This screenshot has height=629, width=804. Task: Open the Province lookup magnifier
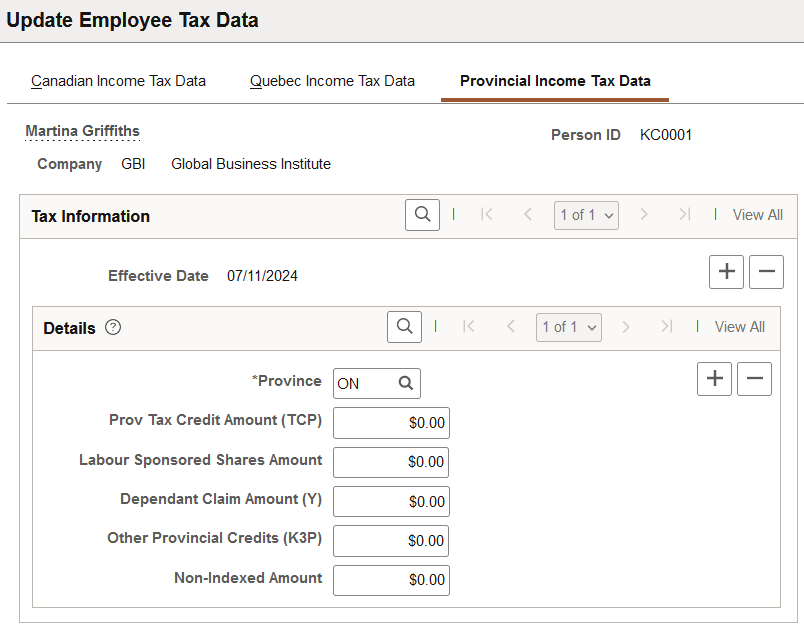(403, 383)
